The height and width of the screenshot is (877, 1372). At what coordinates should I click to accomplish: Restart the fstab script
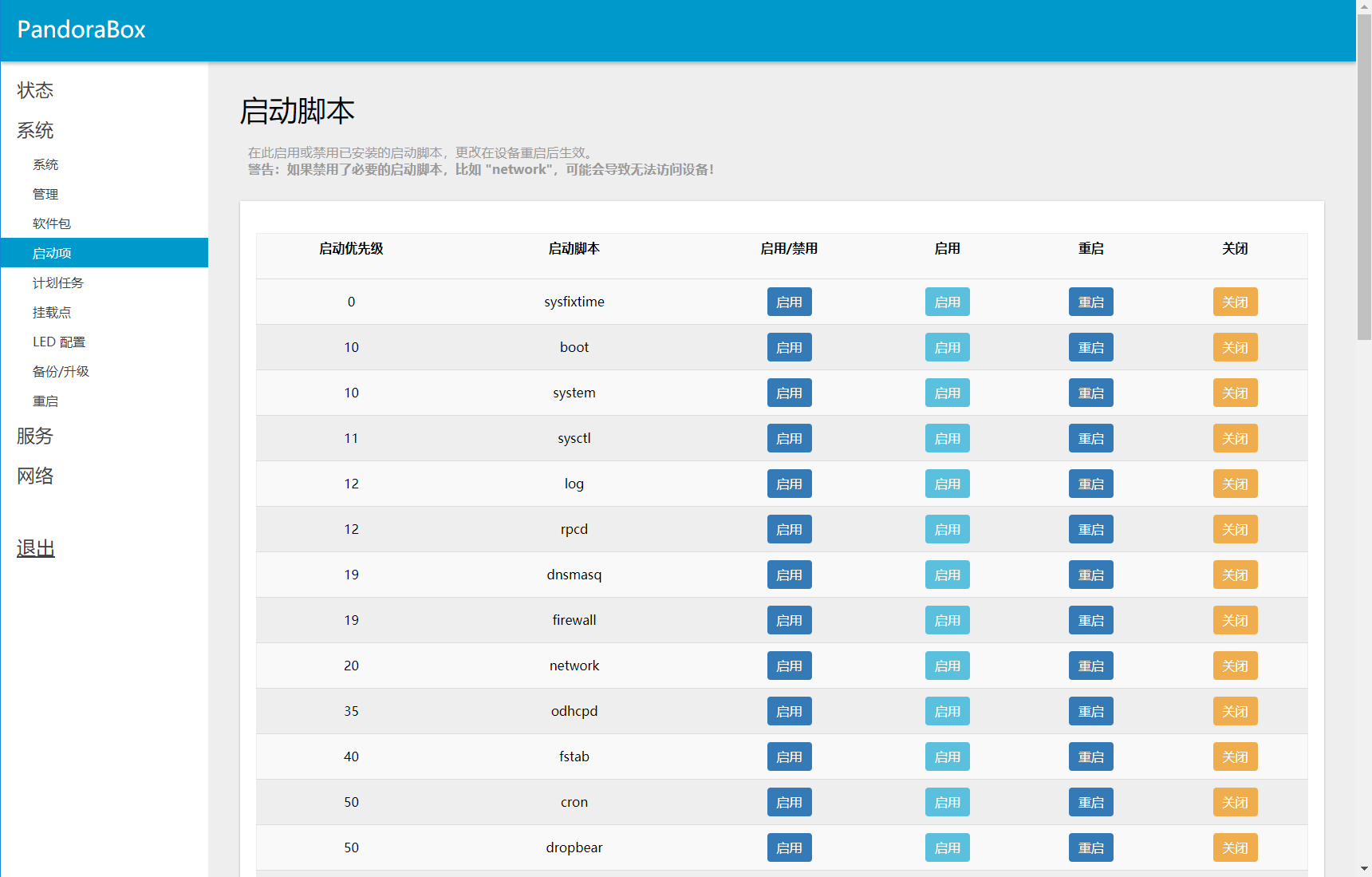point(1090,757)
